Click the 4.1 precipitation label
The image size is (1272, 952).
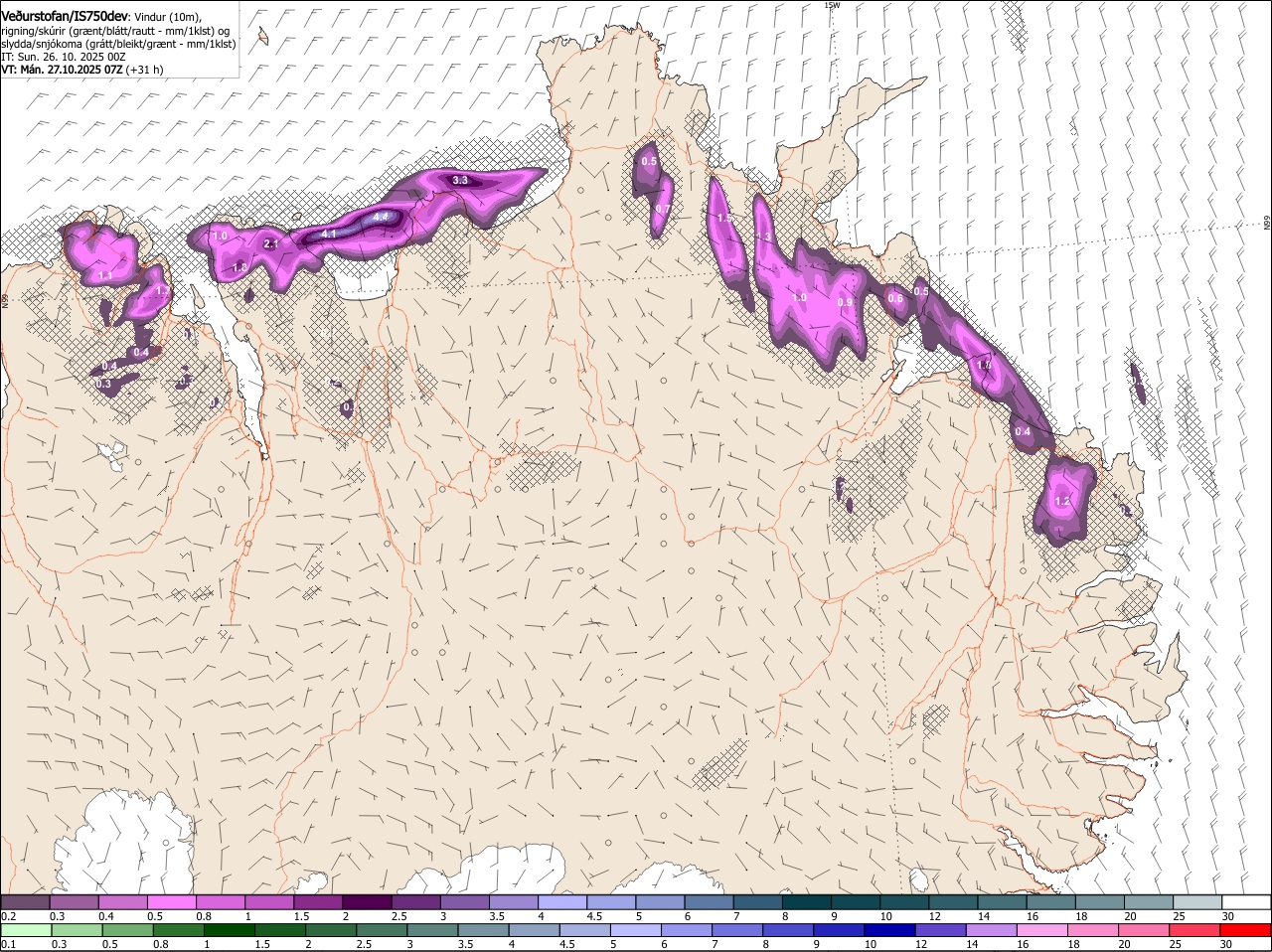click(x=330, y=234)
